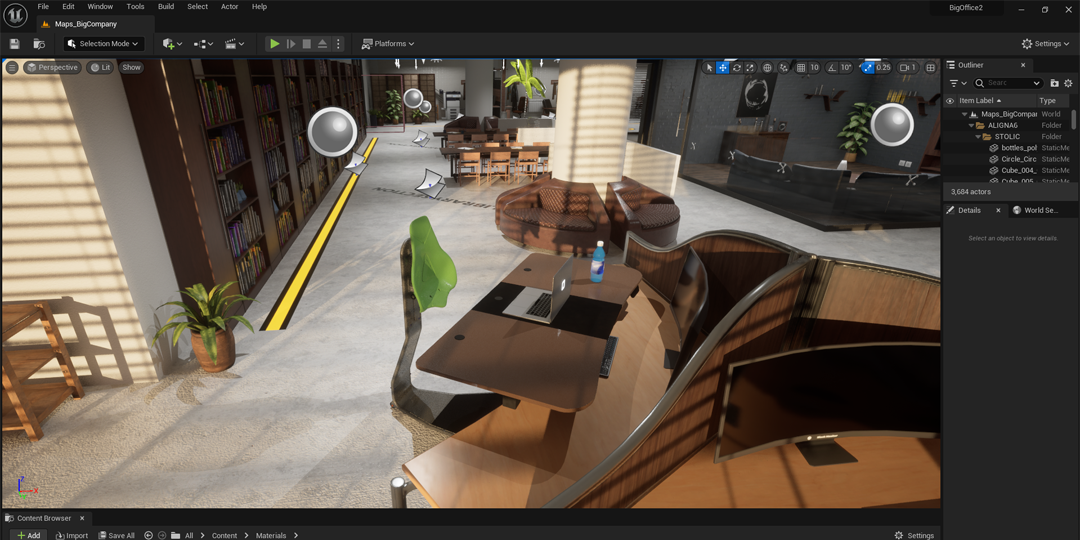Toggle grid snapping in the viewport

pyautogui.click(x=801, y=68)
